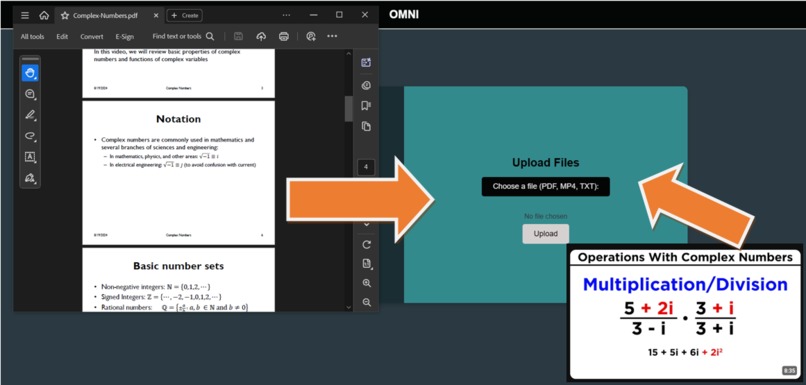This screenshot has height=385, width=806.
Task: Open the page display options icon
Action: (367, 264)
